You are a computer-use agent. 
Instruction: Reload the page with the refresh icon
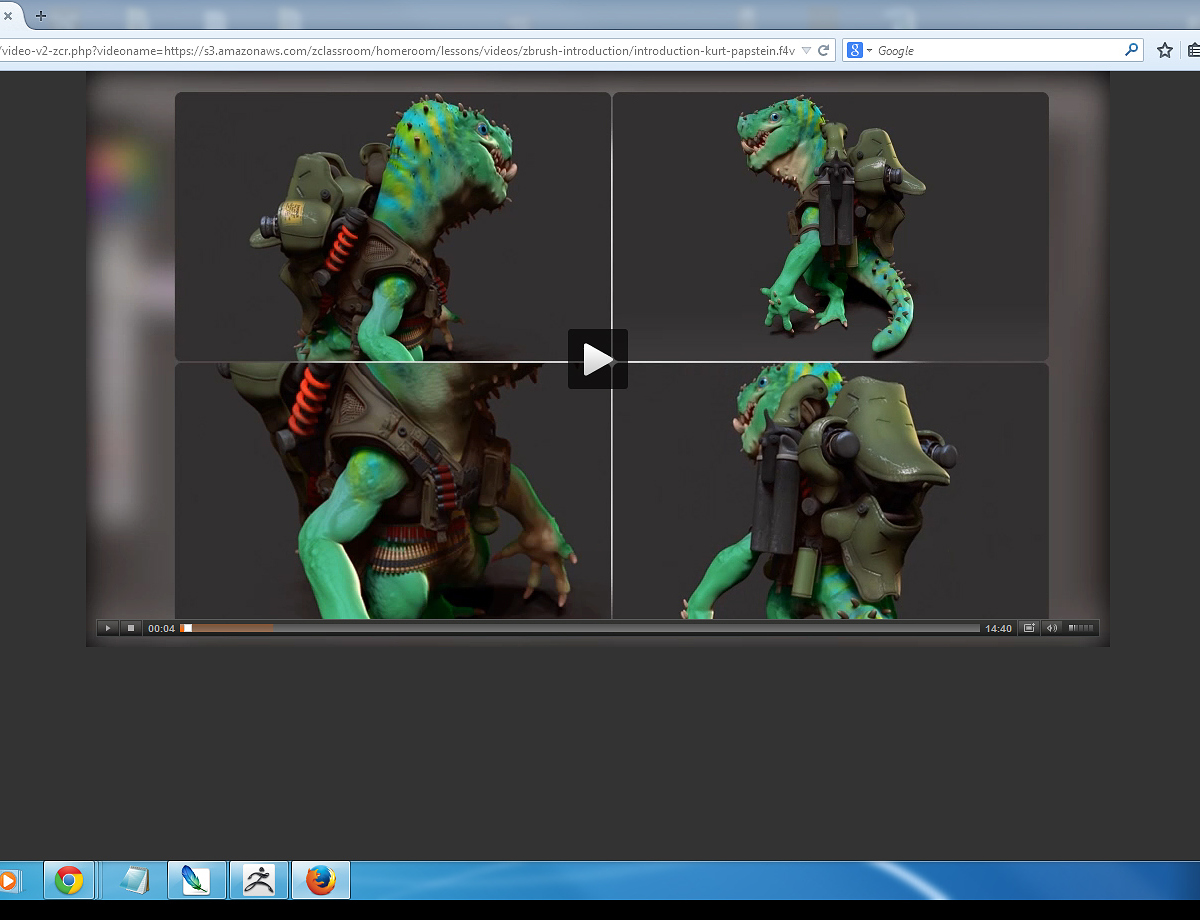click(824, 50)
